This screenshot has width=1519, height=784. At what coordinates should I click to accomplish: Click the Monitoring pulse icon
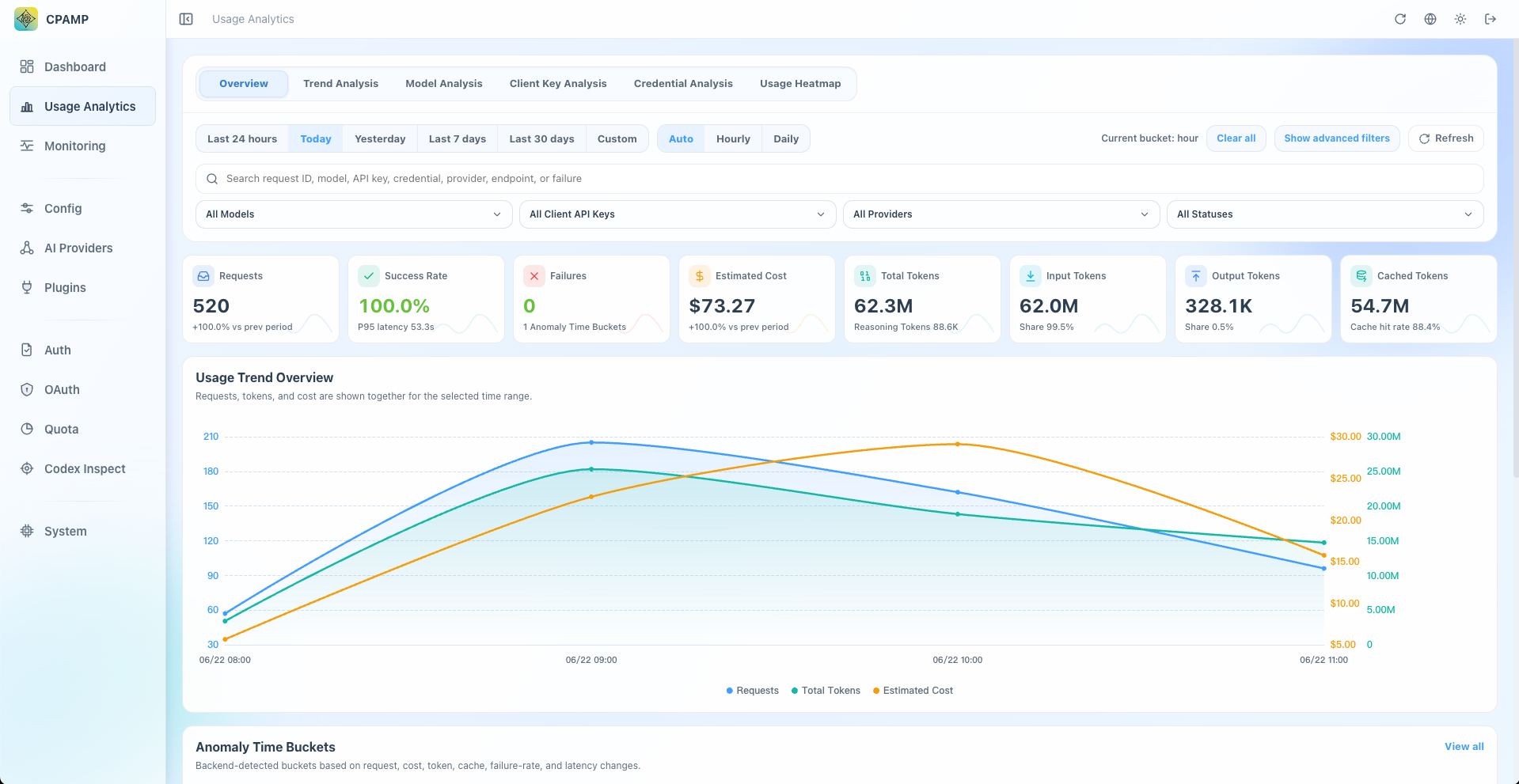(27, 146)
